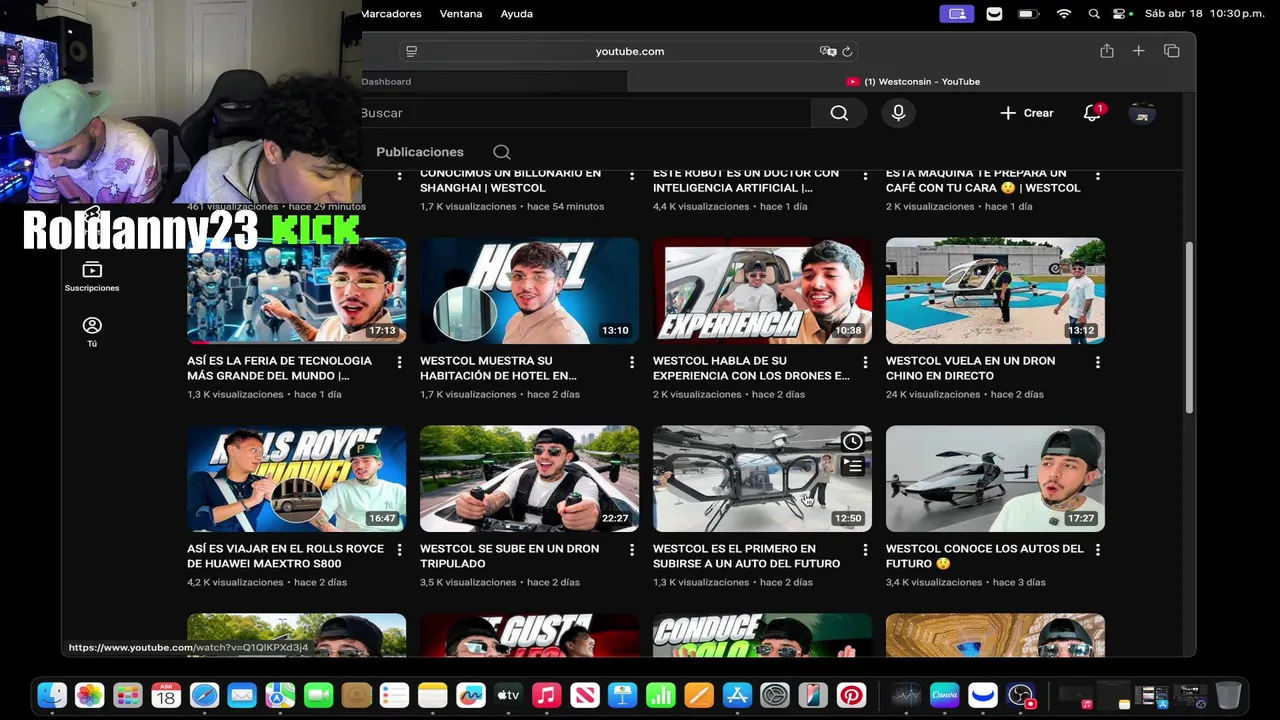Image resolution: width=1280 pixels, height=720 pixels.
Task: Open Control Center in the menu bar
Action: pyautogui.click(x=1121, y=14)
